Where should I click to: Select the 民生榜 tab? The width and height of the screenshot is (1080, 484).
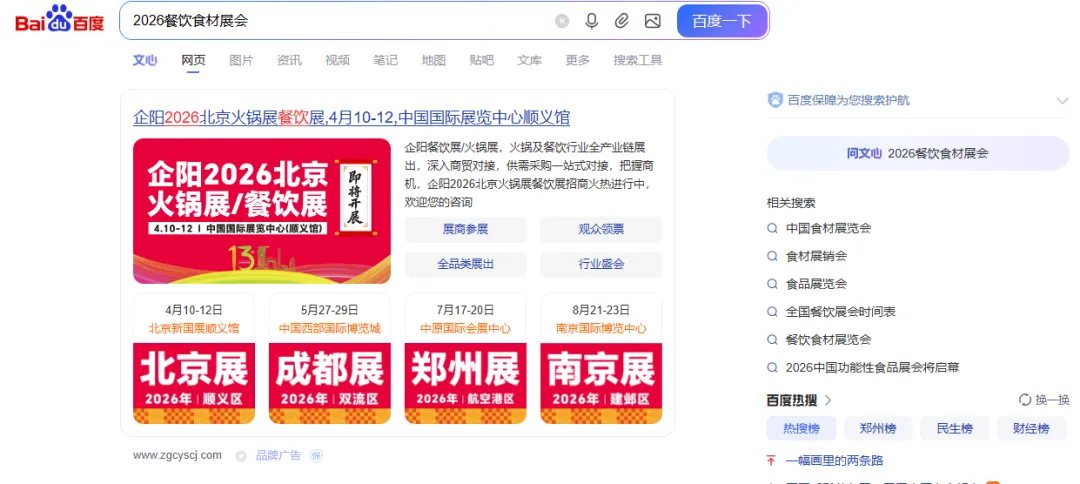(x=955, y=428)
